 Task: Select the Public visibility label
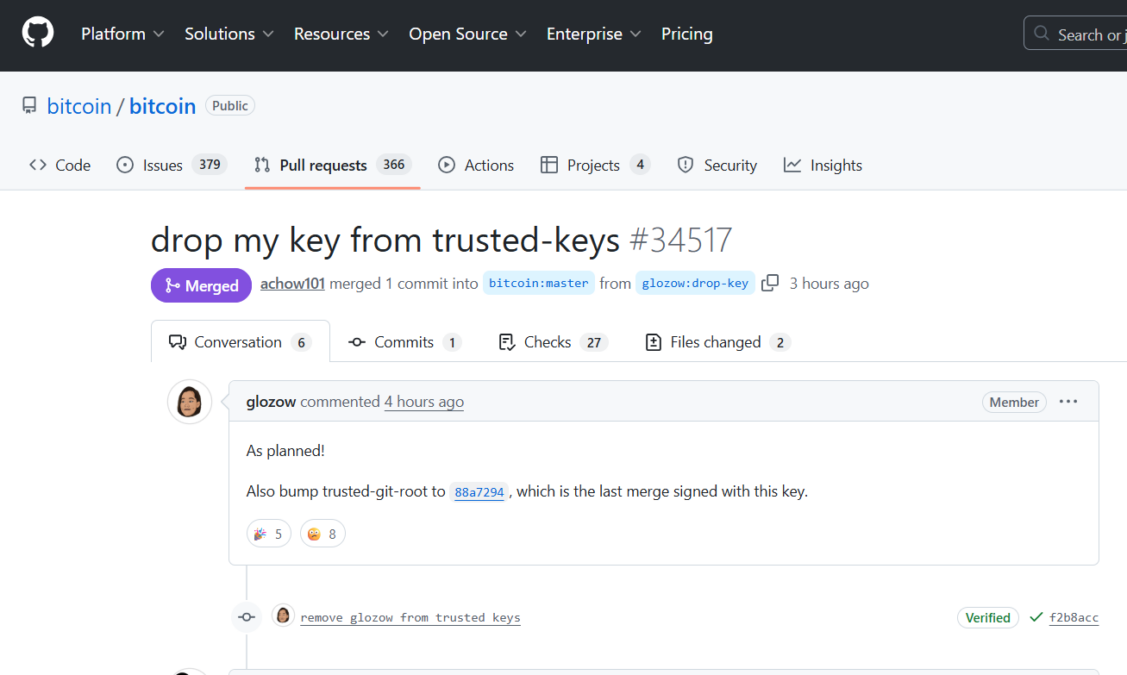point(230,106)
